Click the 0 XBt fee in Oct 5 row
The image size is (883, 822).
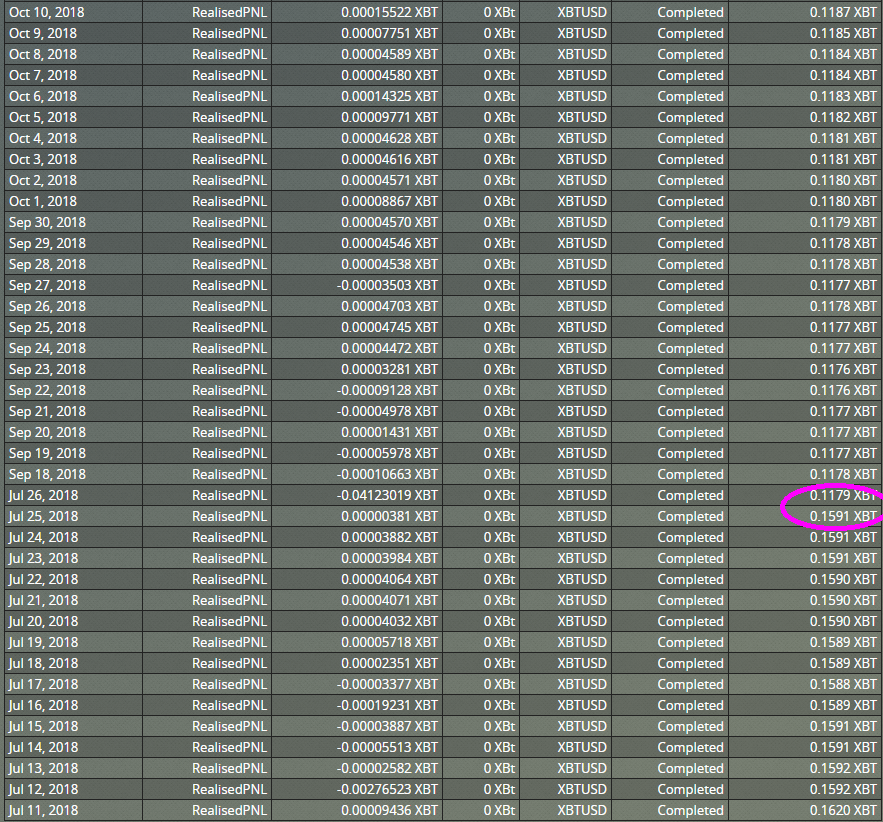pyautogui.click(x=500, y=117)
